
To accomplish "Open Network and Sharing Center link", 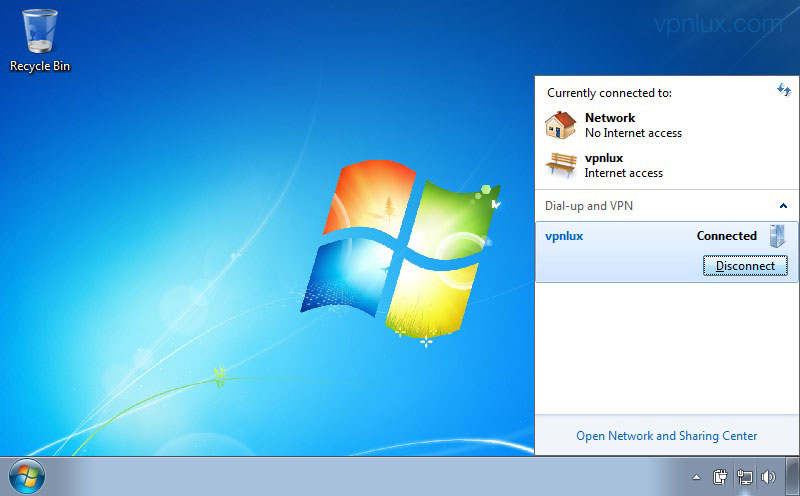I will pos(666,436).
